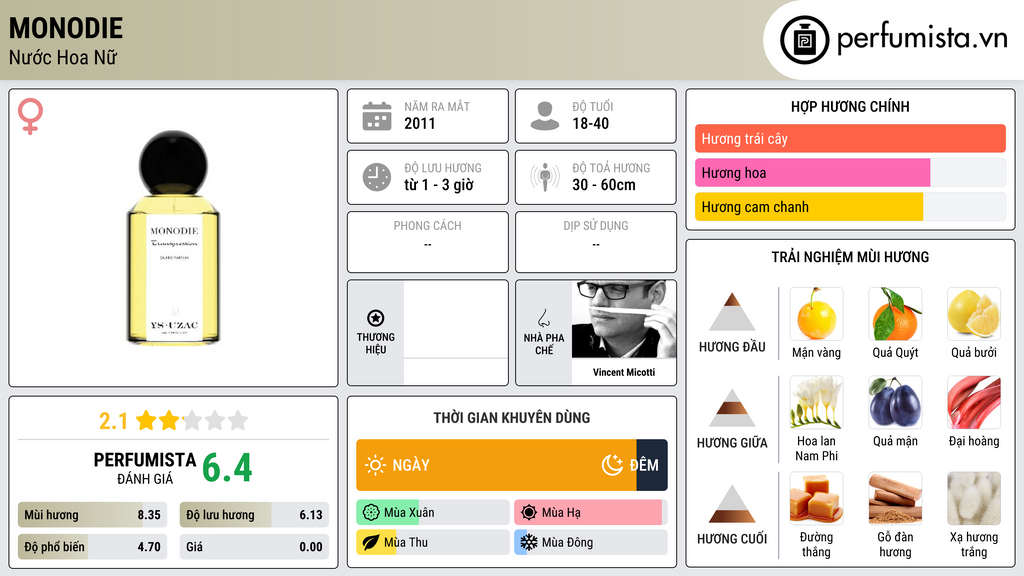
Task: Click the Hương hoa accord bar
Action: coord(850,172)
